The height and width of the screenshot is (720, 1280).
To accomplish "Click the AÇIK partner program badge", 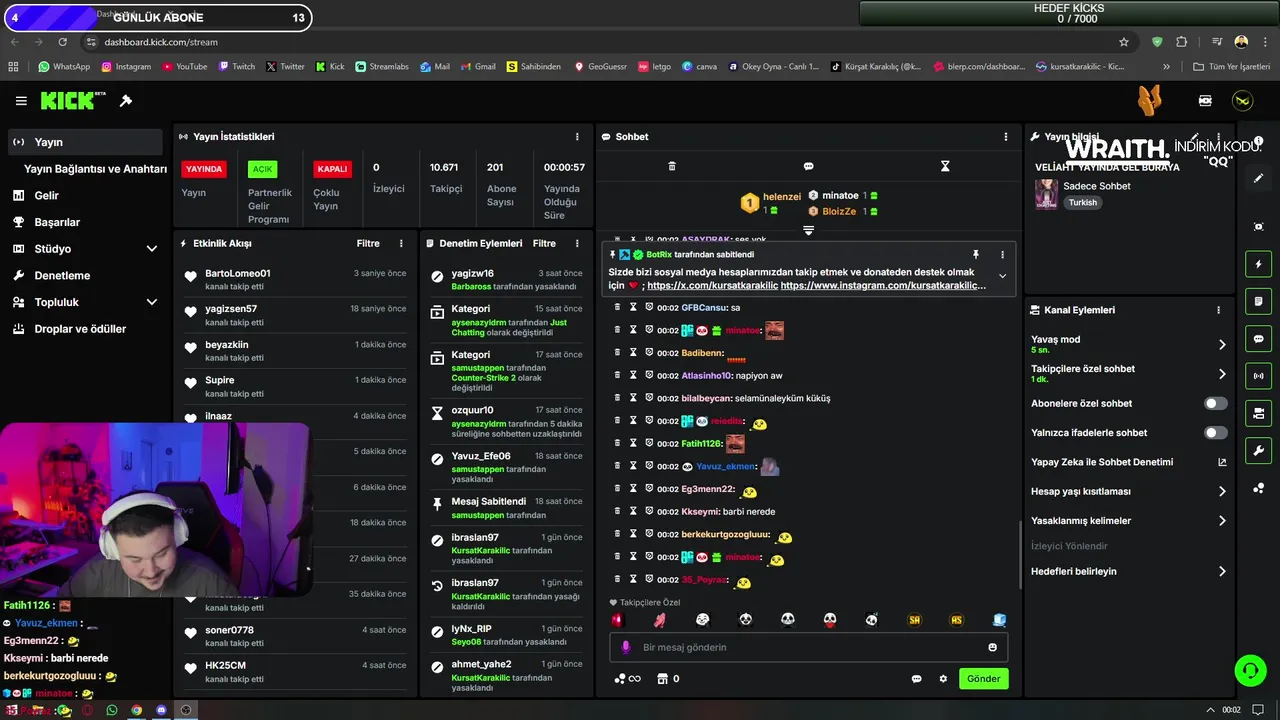I will 262,169.
